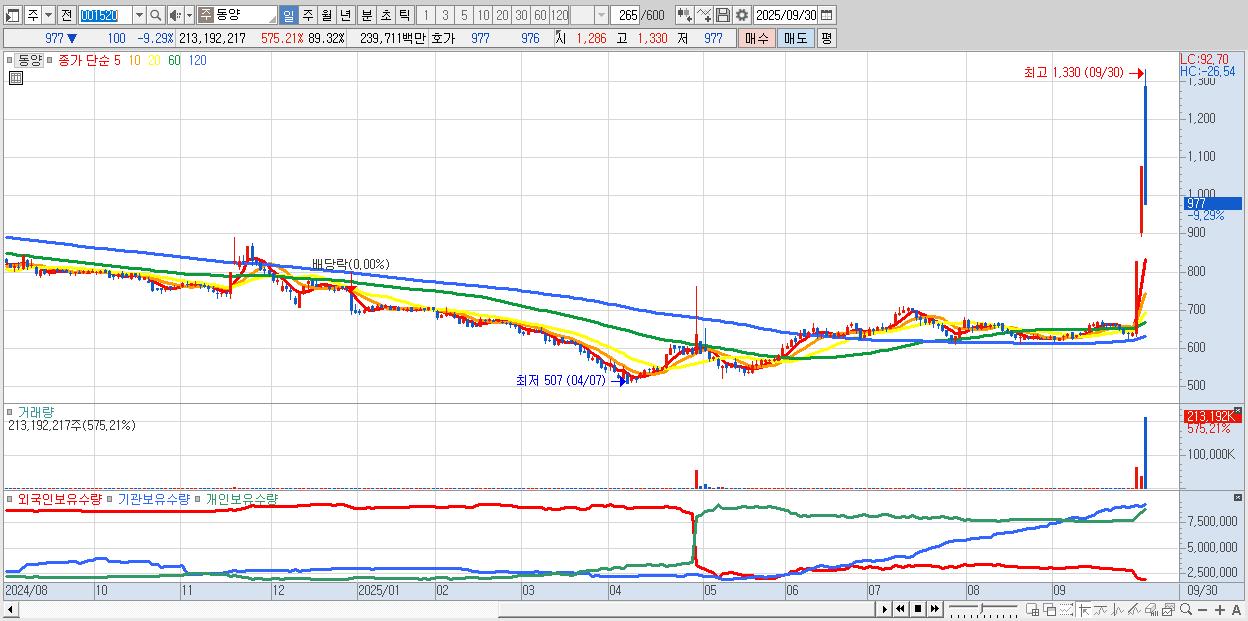Open the dropdown after the 120 interval button

tap(600, 15)
